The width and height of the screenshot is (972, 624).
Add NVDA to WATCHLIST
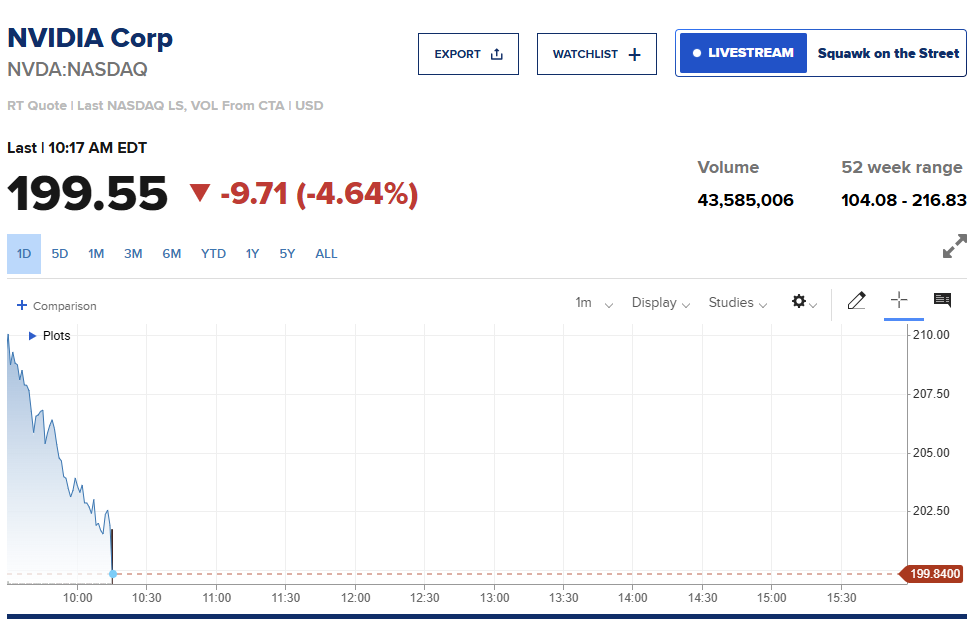(x=596, y=54)
